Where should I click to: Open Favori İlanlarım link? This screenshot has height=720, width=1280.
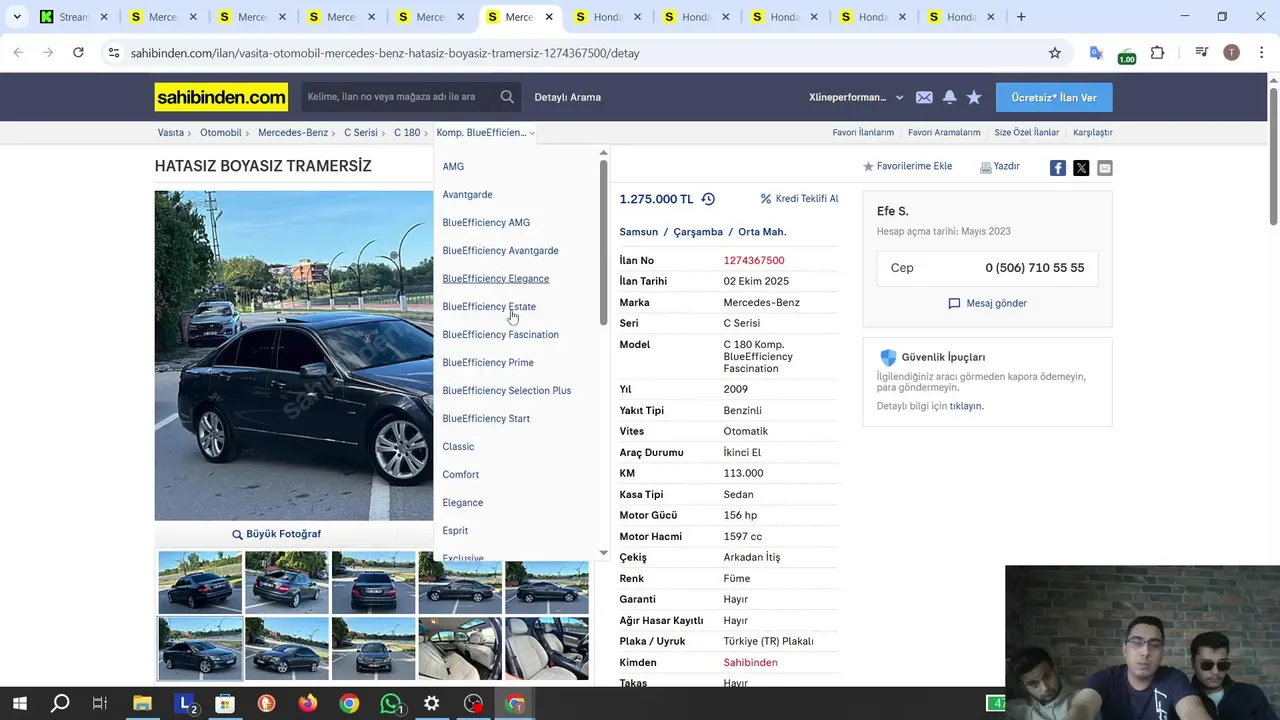863,132
